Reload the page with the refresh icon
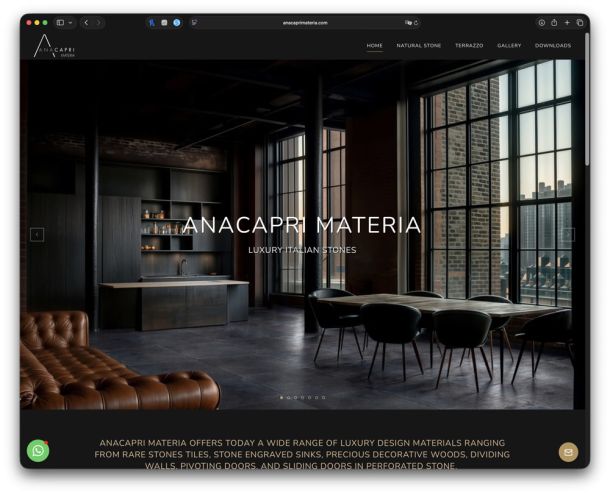 point(415,22)
